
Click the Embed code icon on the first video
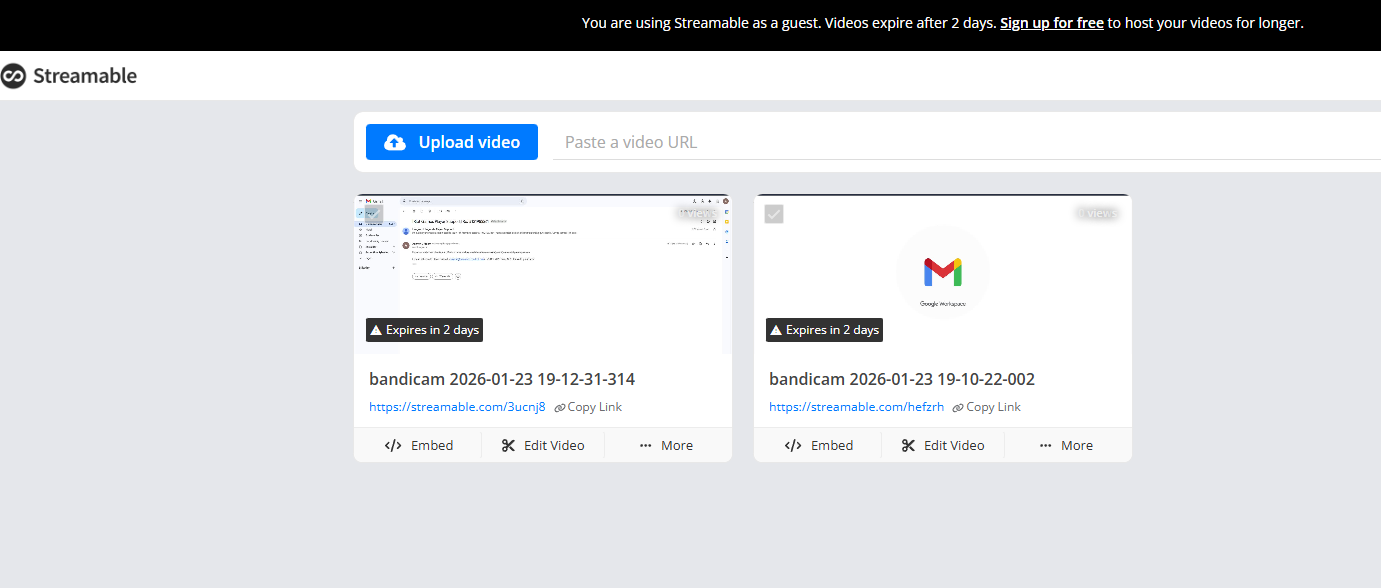[x=393, y=445]
